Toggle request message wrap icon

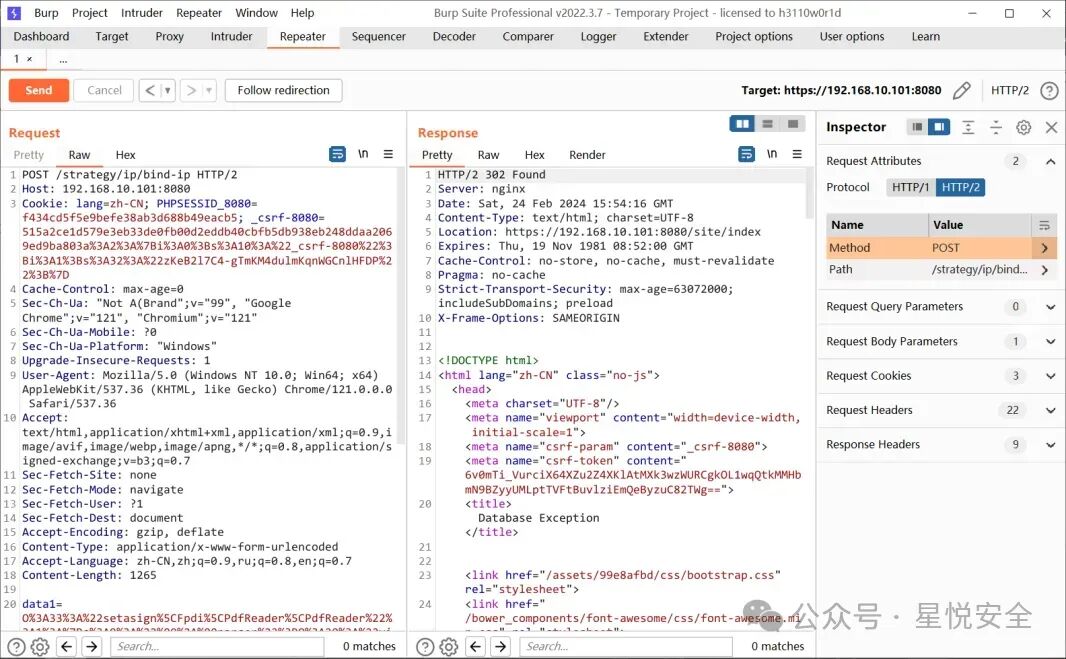click(x=337, y=154)
